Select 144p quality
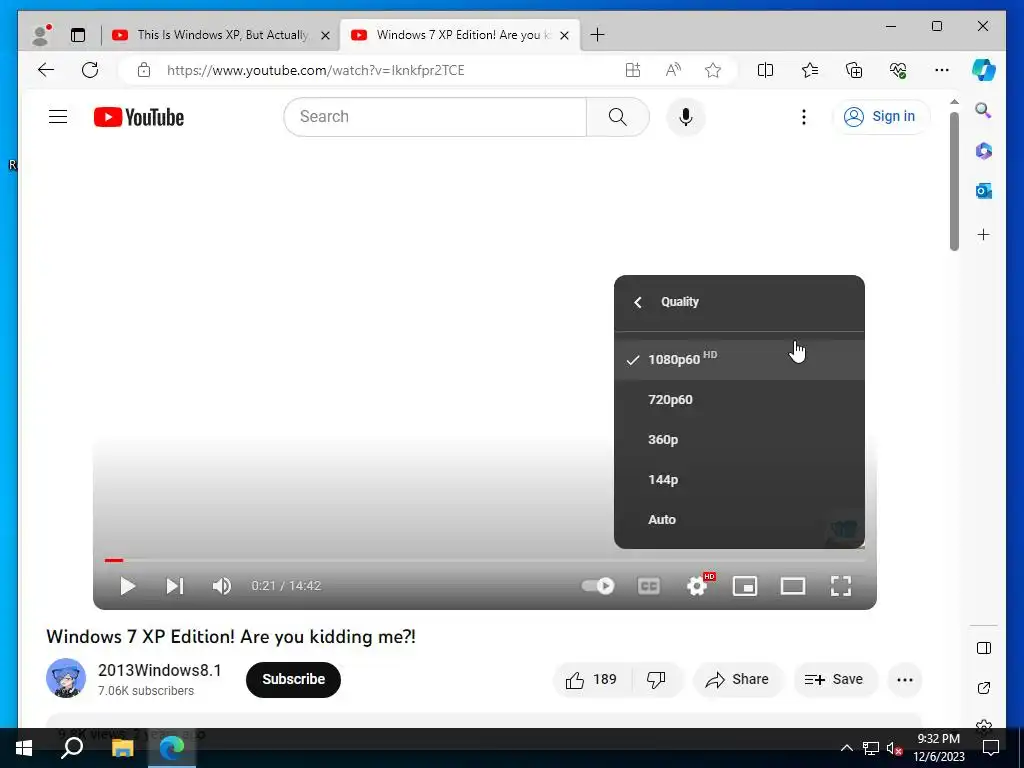The width and height of the screenshot is (1024, 768). 739,479
